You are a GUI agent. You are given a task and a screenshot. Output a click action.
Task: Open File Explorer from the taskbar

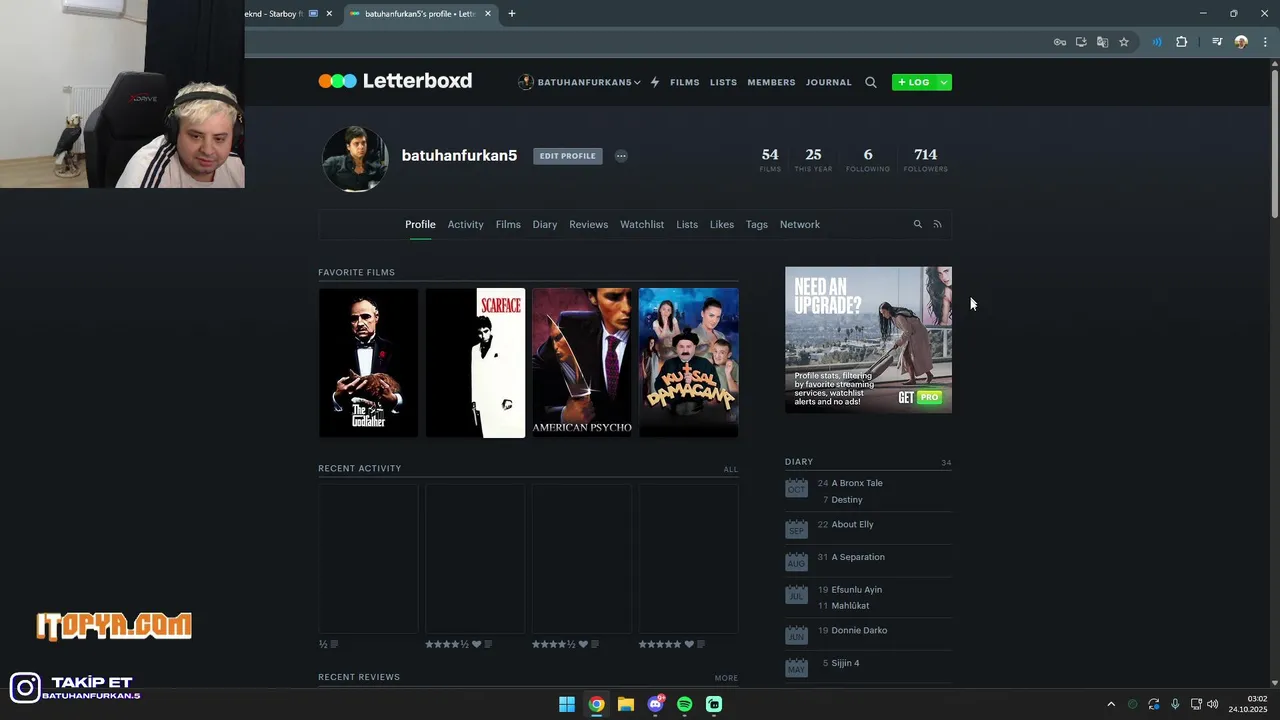(626, 704)
